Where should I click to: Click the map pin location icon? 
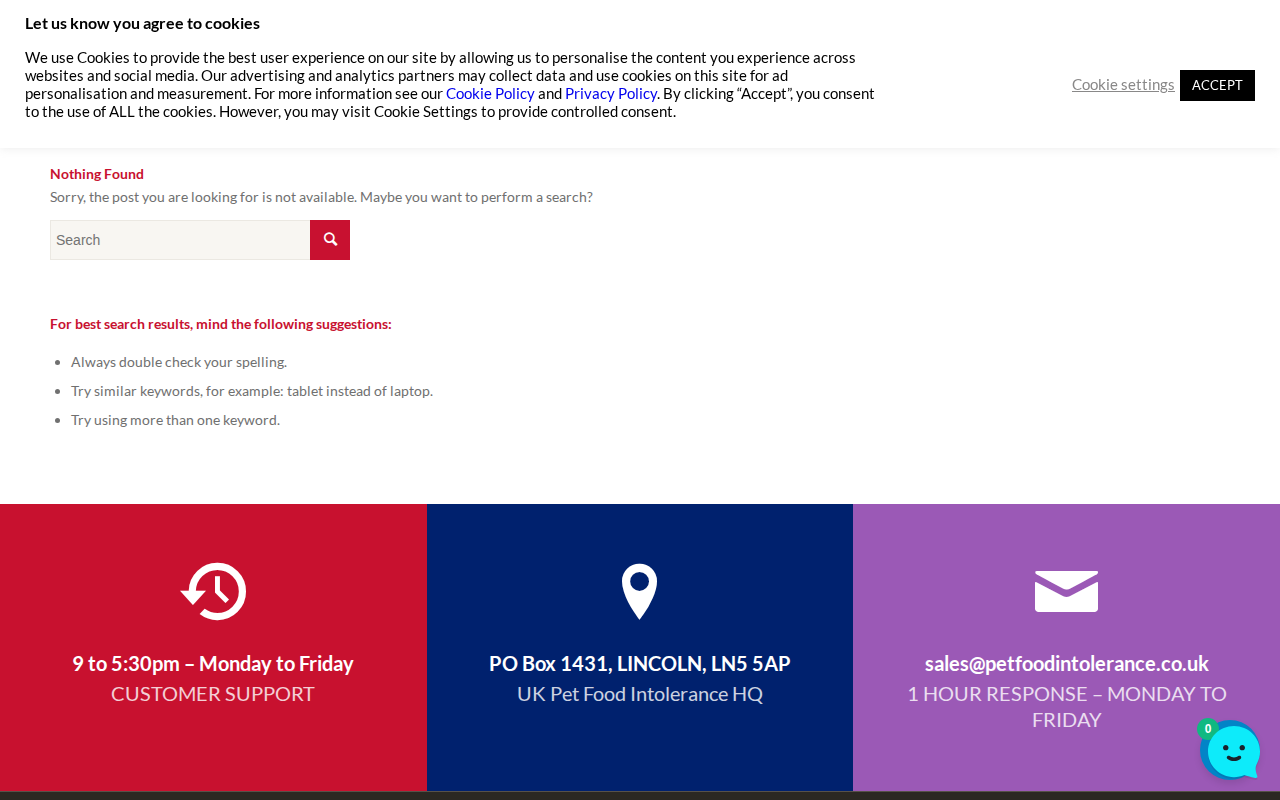(639, 591)
